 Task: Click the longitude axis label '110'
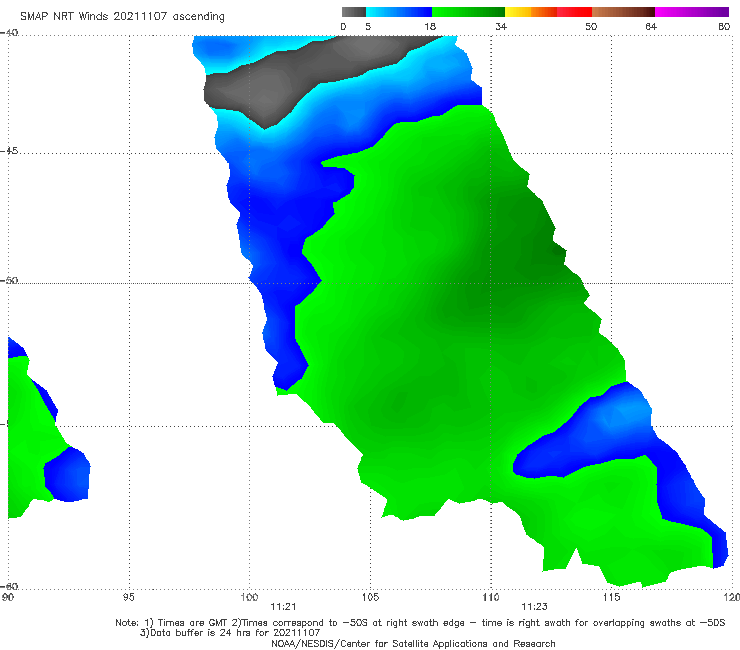point(491,597)
